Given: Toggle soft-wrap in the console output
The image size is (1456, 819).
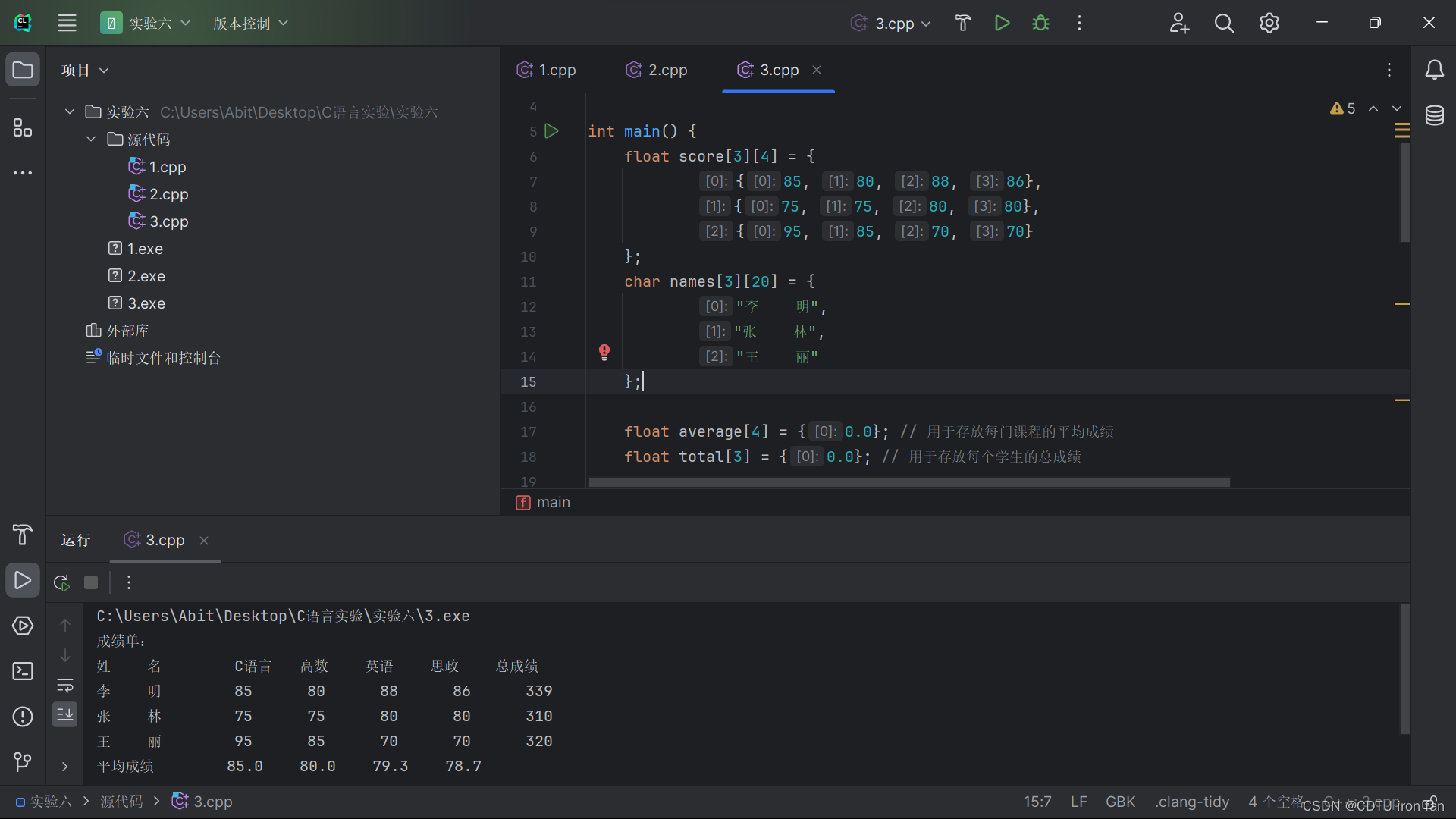Looking at the screenshot, I should 65,686.
